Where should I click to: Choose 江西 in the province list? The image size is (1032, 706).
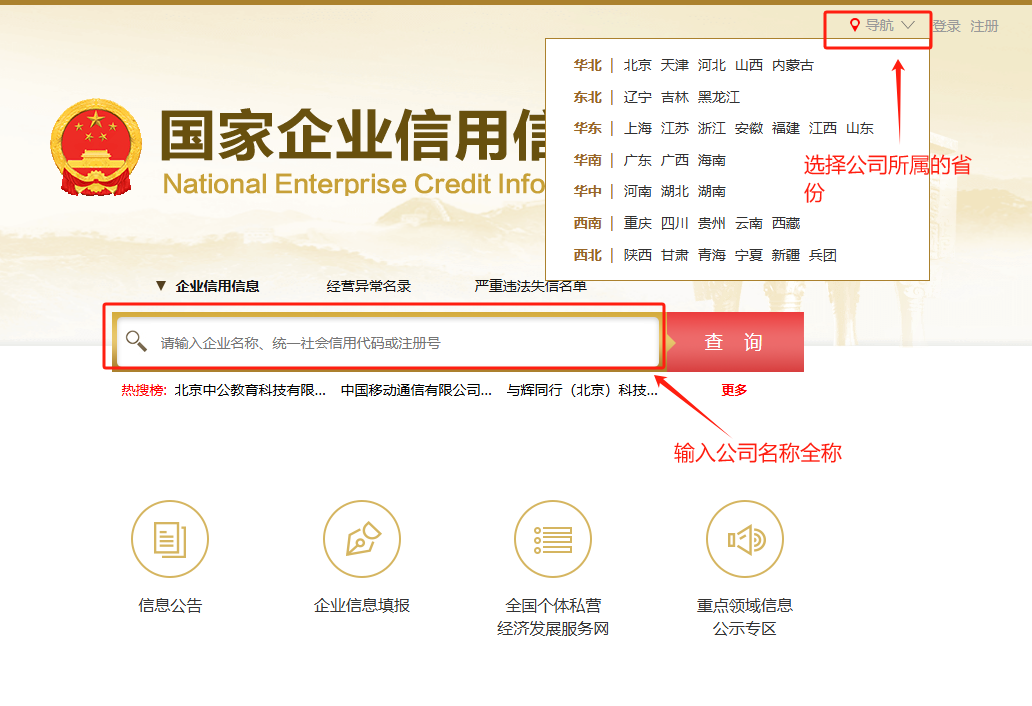(823, 128)
